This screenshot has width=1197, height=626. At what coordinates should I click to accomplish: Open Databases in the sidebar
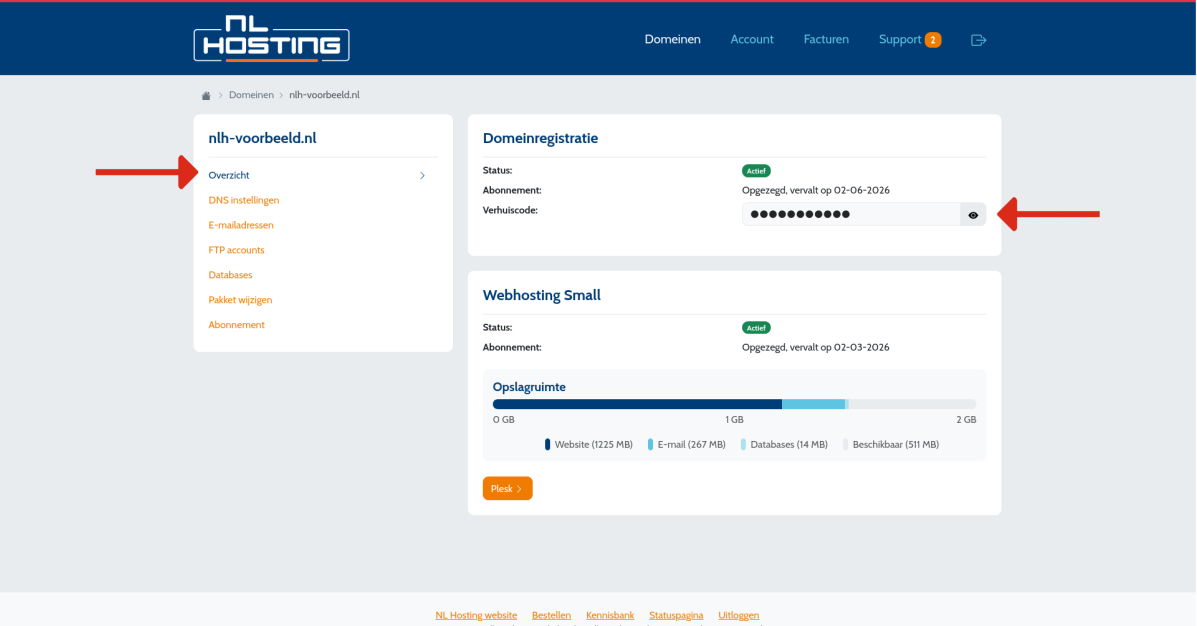[230, 276]
